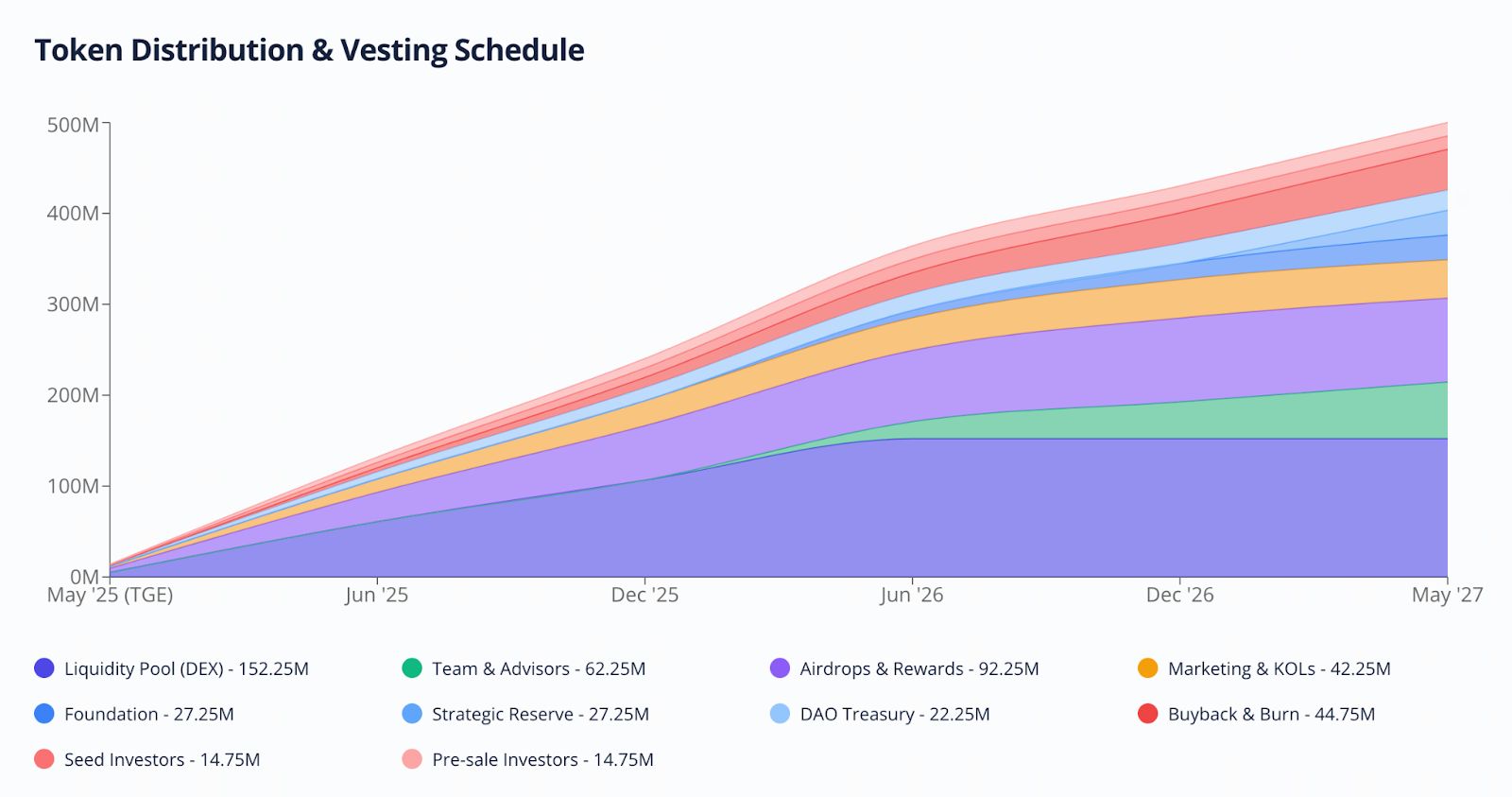Viewport: 1512px width, 797px height.
Task: Click the Marketing & KOLs - 42.25M legend text
Action: (1279, 668)
